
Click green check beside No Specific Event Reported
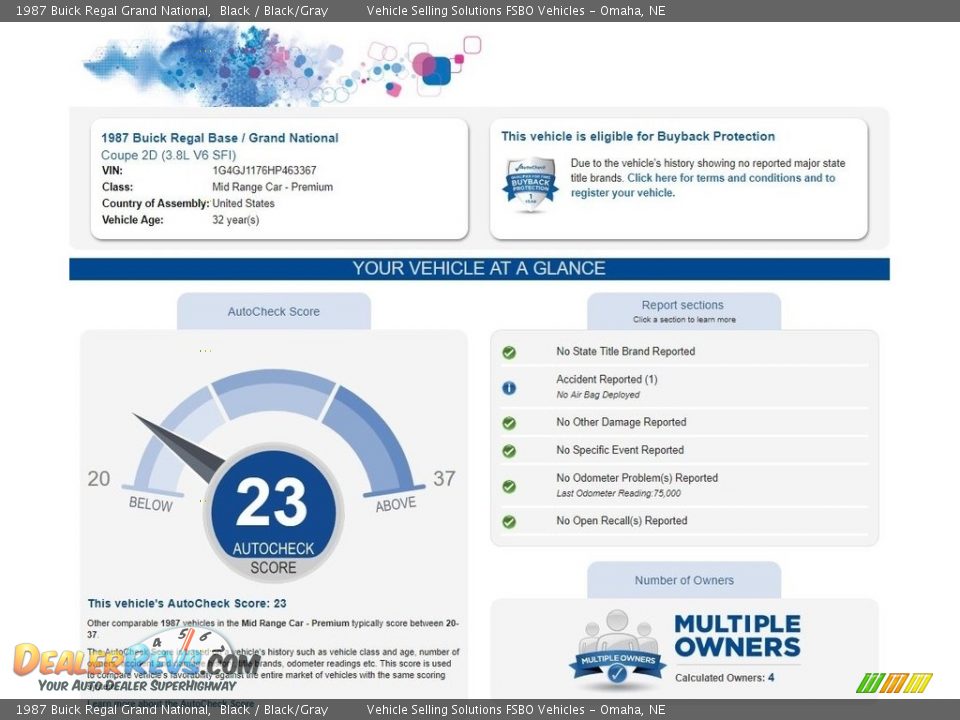(509, 451)
